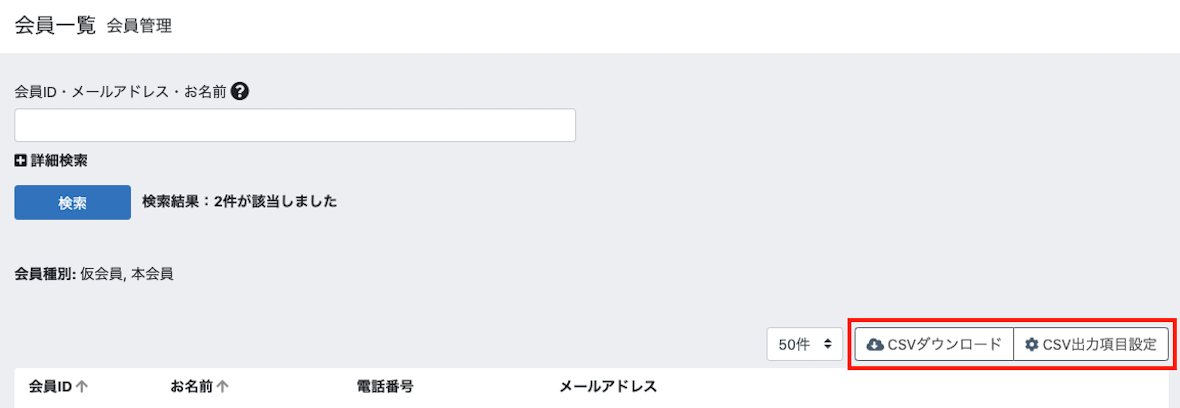Sort by 会員ID using its arrow icon
1180x408 pixels.
82,387
